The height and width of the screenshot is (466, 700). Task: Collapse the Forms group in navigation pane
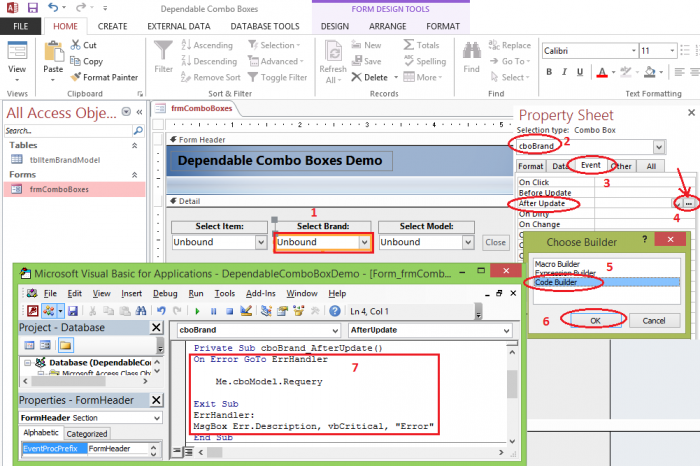(134, 175)
